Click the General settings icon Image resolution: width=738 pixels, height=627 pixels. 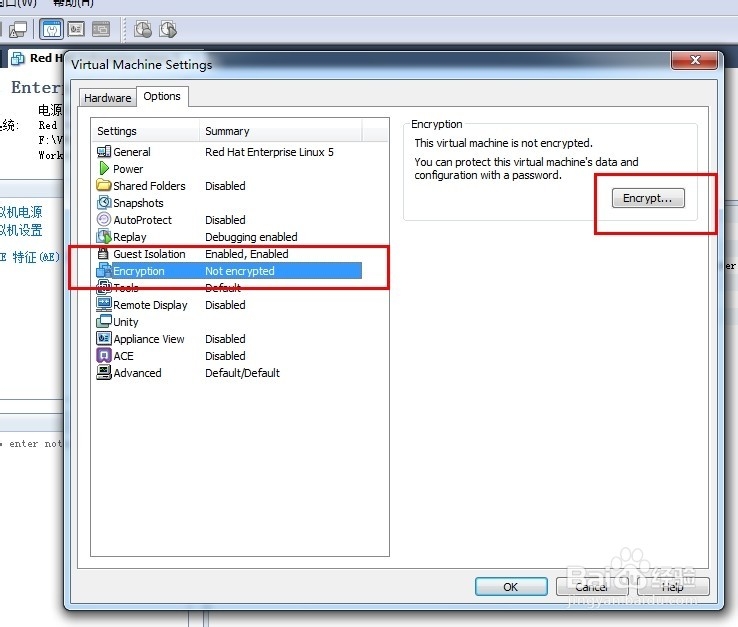click(x=104, y=152)
